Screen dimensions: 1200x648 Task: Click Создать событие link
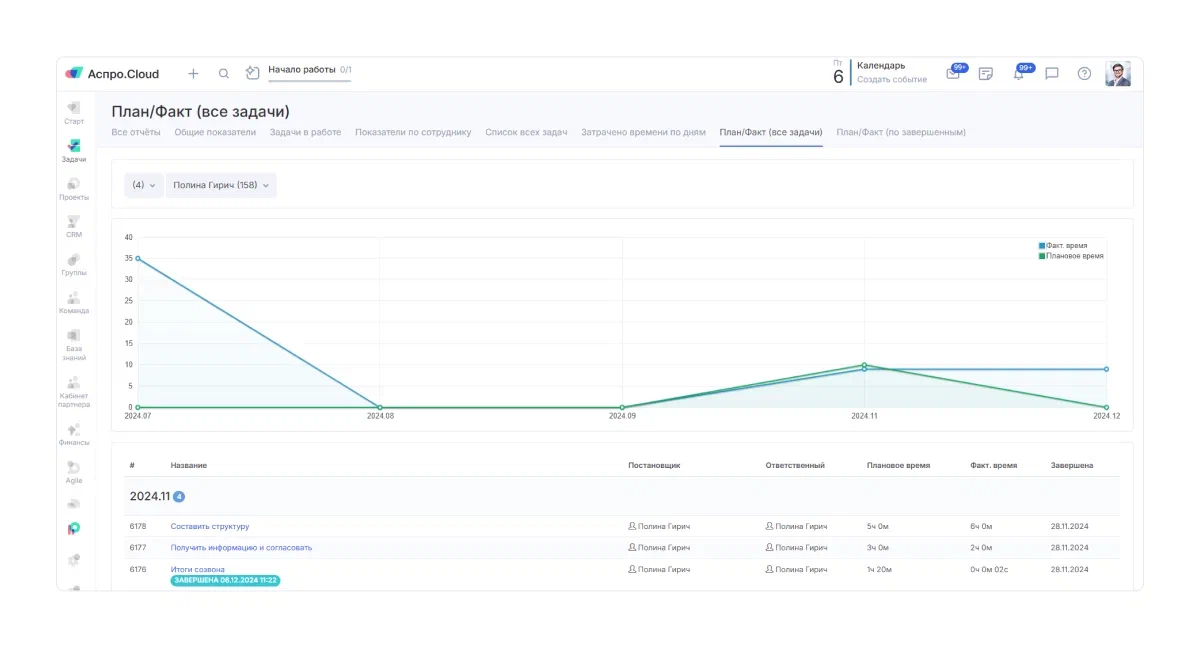pyautogui.click(x=891, y=80)
